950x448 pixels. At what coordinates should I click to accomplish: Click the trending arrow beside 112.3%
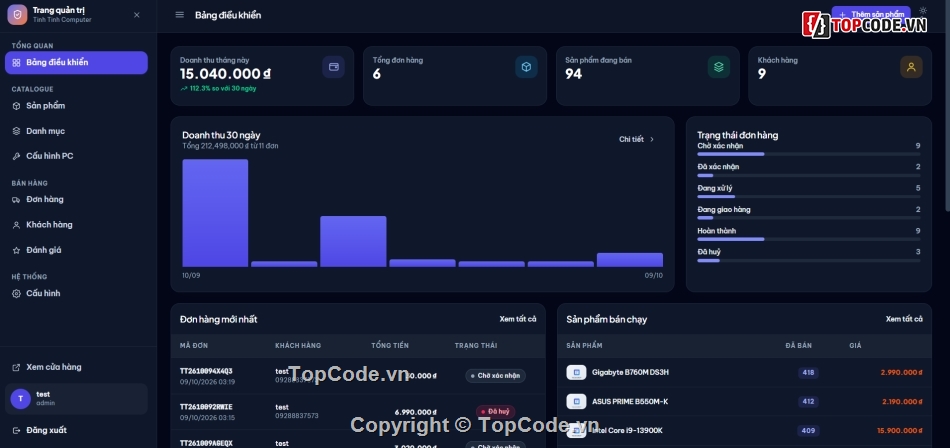point(184,89)
